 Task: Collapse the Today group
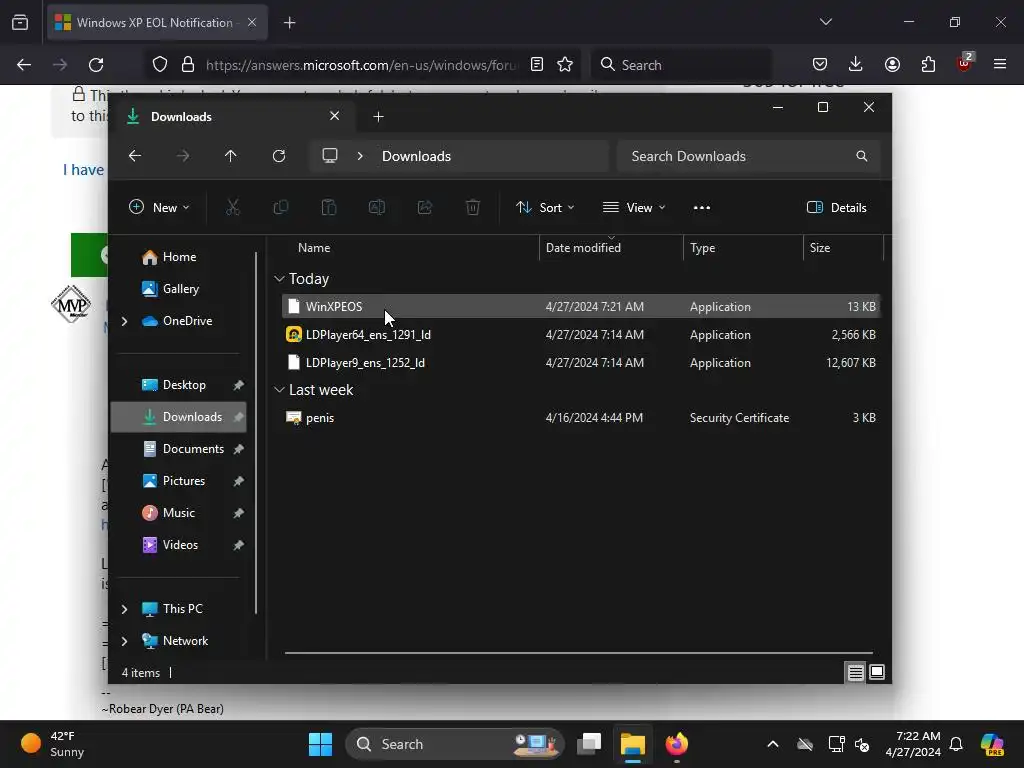tap(279, 279)
